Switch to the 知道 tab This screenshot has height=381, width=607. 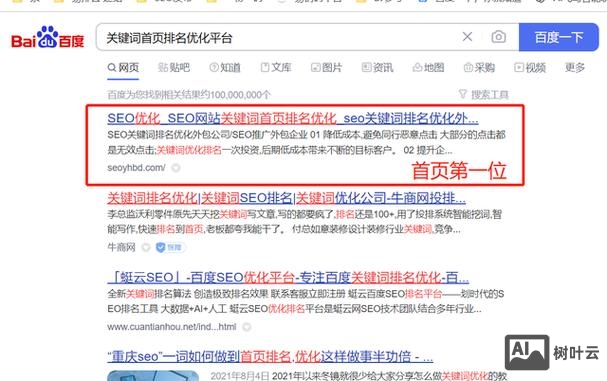(225, 68)
